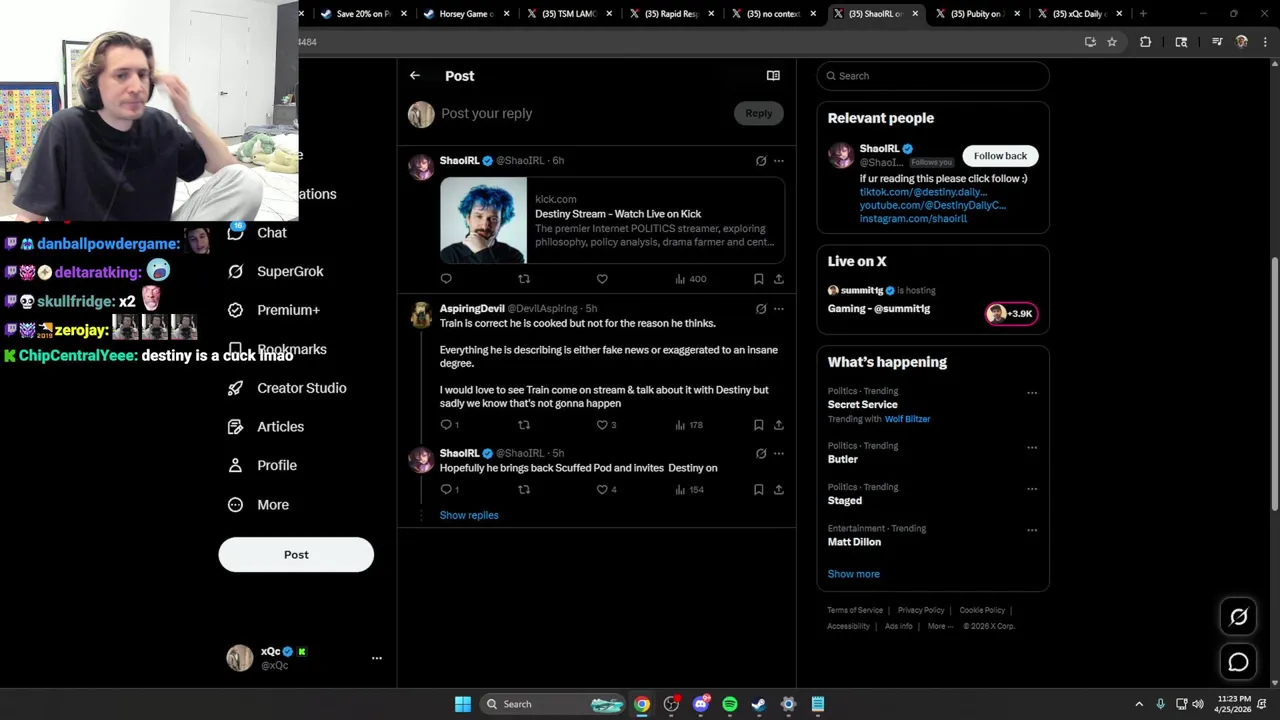Repost ShaoIRL Destiny Stream post
The image size is (1280, 720).
coord(524,279)
